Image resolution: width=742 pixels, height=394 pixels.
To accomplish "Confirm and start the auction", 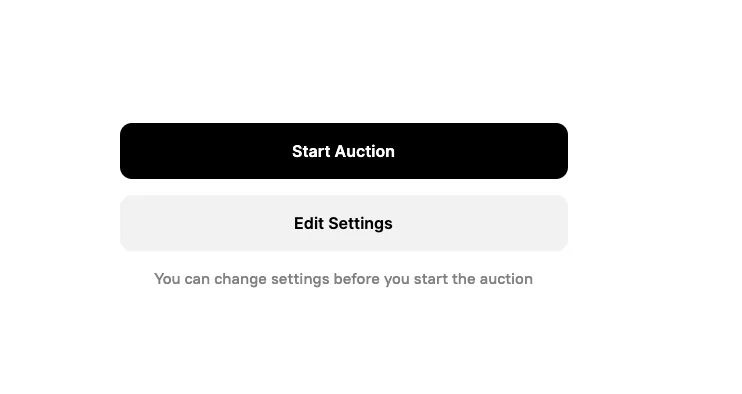I will point(344,151).
